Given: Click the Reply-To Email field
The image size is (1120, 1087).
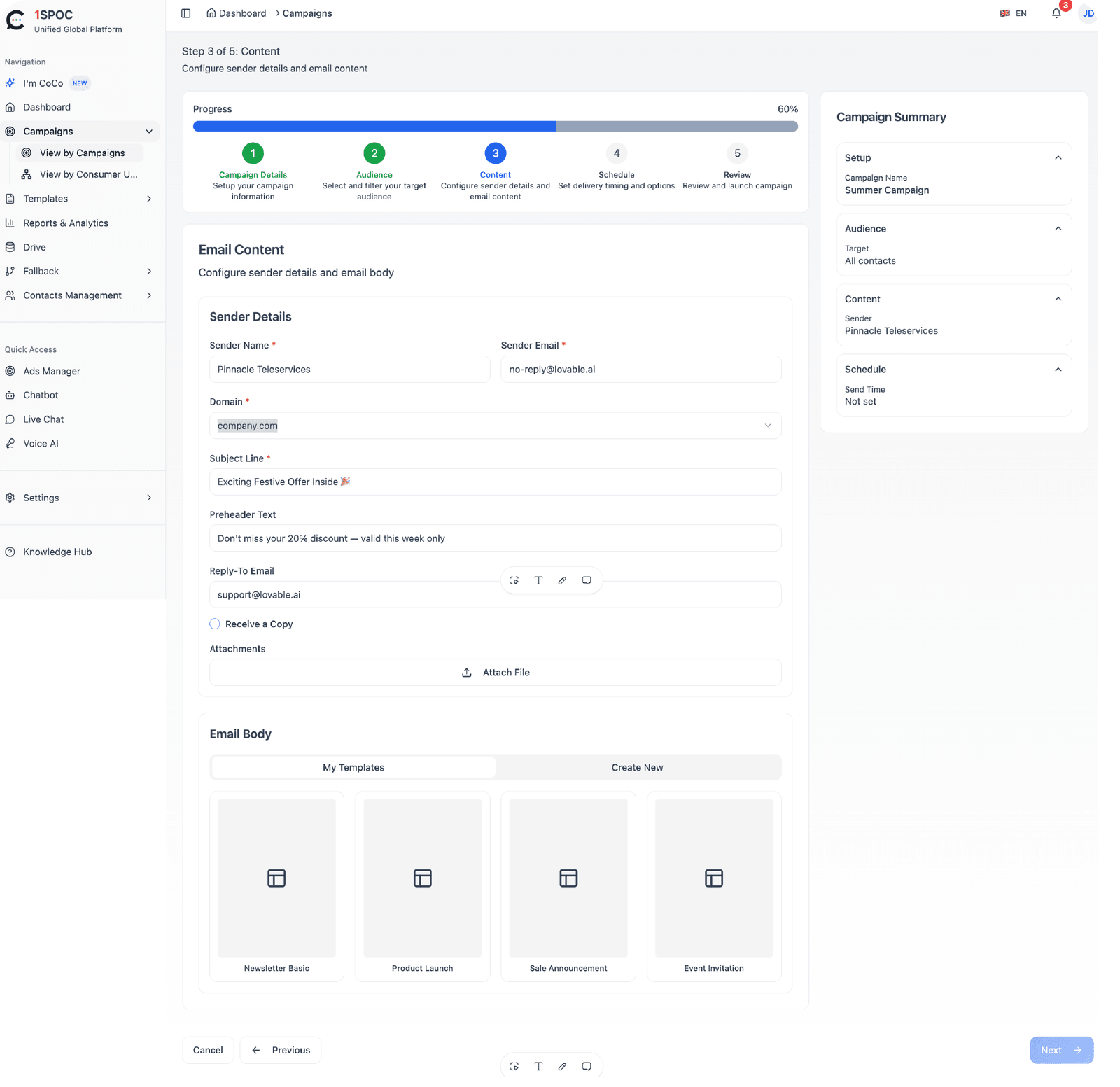Looking at the screenshot, I should coord(496,595).
